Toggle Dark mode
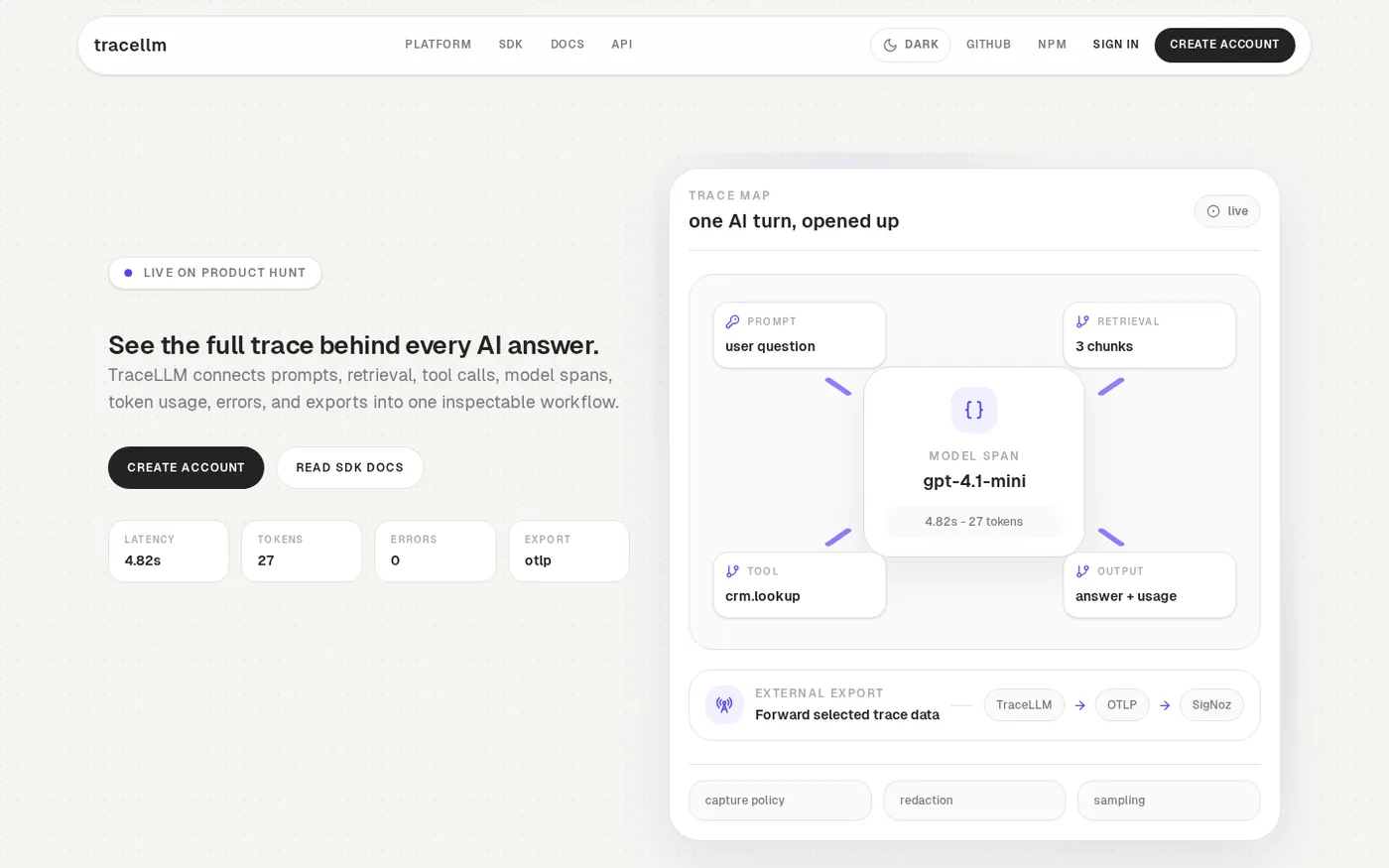 point(910,45)
